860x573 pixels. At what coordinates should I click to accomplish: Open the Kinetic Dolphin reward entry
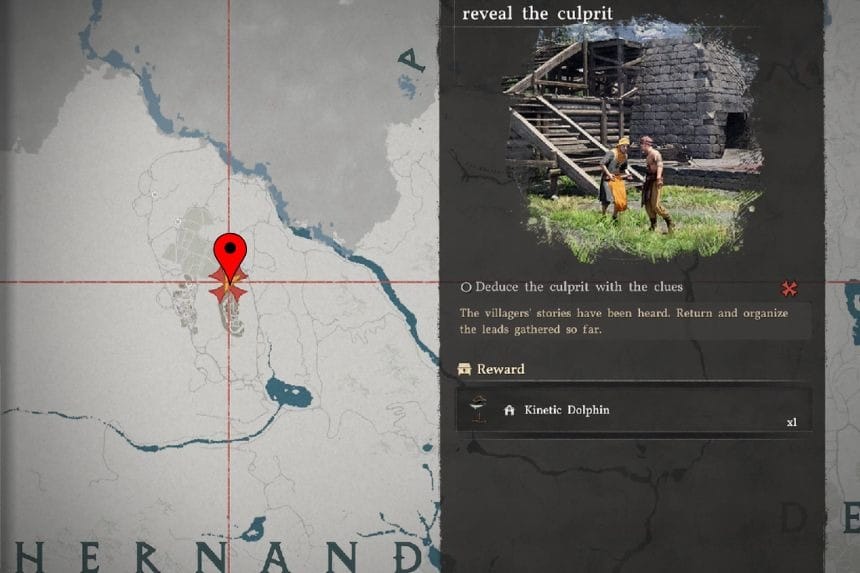tap(634, 410)
